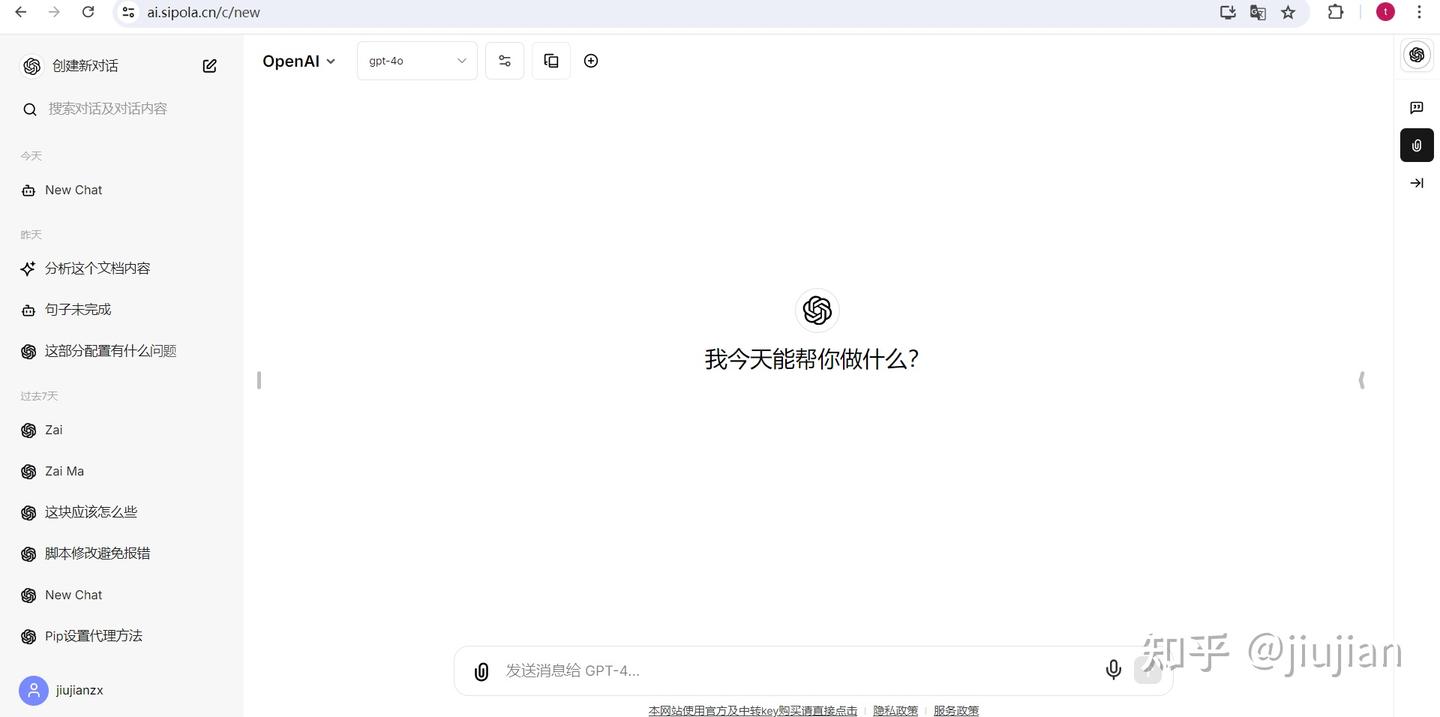Select the Pip设置代理方法 chat
This screenshot has height=717, width=1440.
[x=93, y=635]
